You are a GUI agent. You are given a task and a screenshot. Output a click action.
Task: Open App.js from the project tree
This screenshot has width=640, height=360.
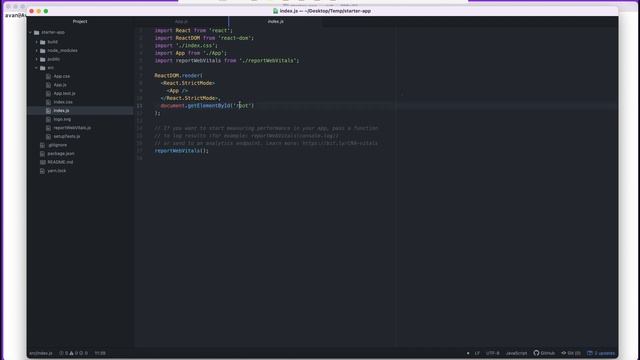[60, 85]
